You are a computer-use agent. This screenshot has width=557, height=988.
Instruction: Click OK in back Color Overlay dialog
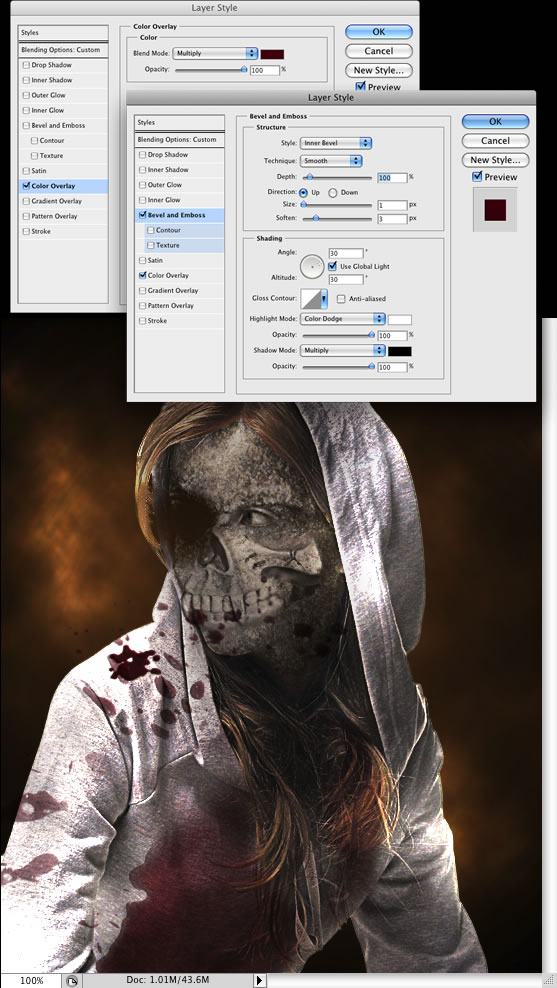379,32
